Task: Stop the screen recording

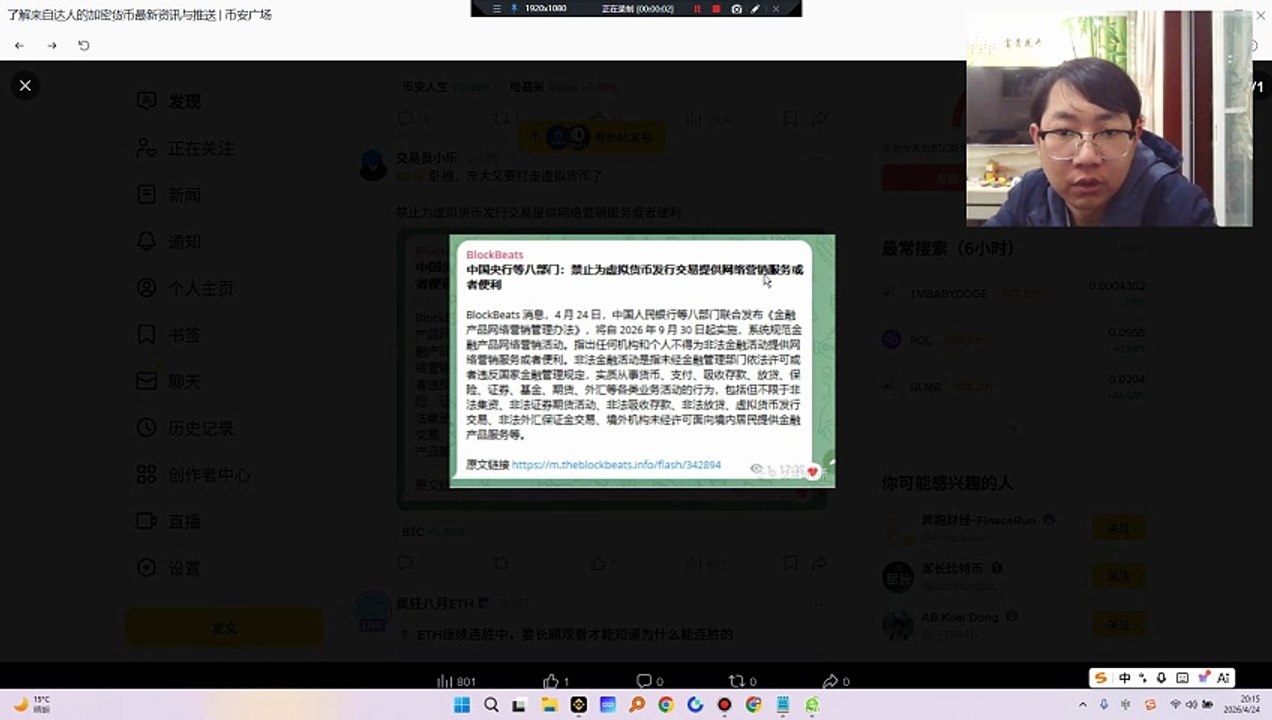Action: pyautogui.click(x=716, y=8)
